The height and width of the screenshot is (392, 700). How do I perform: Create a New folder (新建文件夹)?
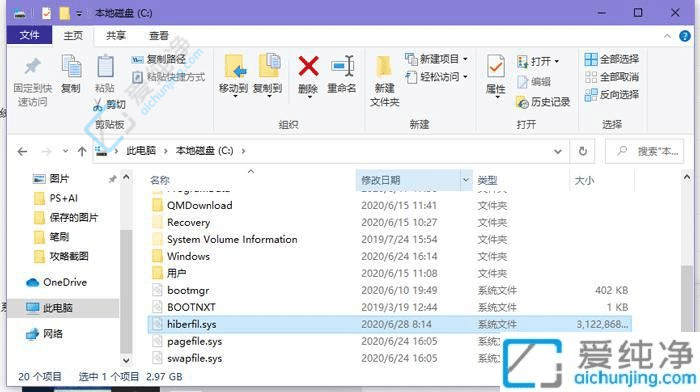384,80
